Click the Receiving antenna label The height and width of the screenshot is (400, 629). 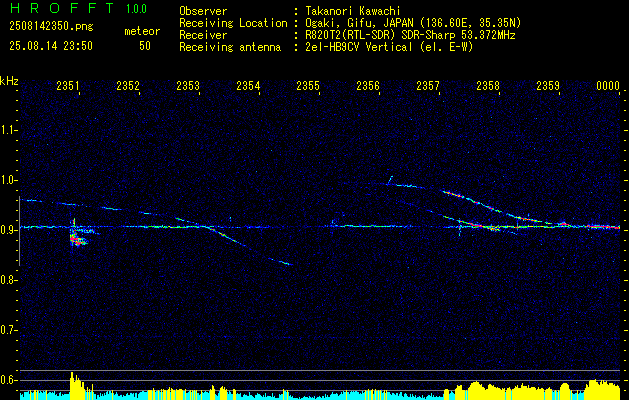tap(230, 47)
